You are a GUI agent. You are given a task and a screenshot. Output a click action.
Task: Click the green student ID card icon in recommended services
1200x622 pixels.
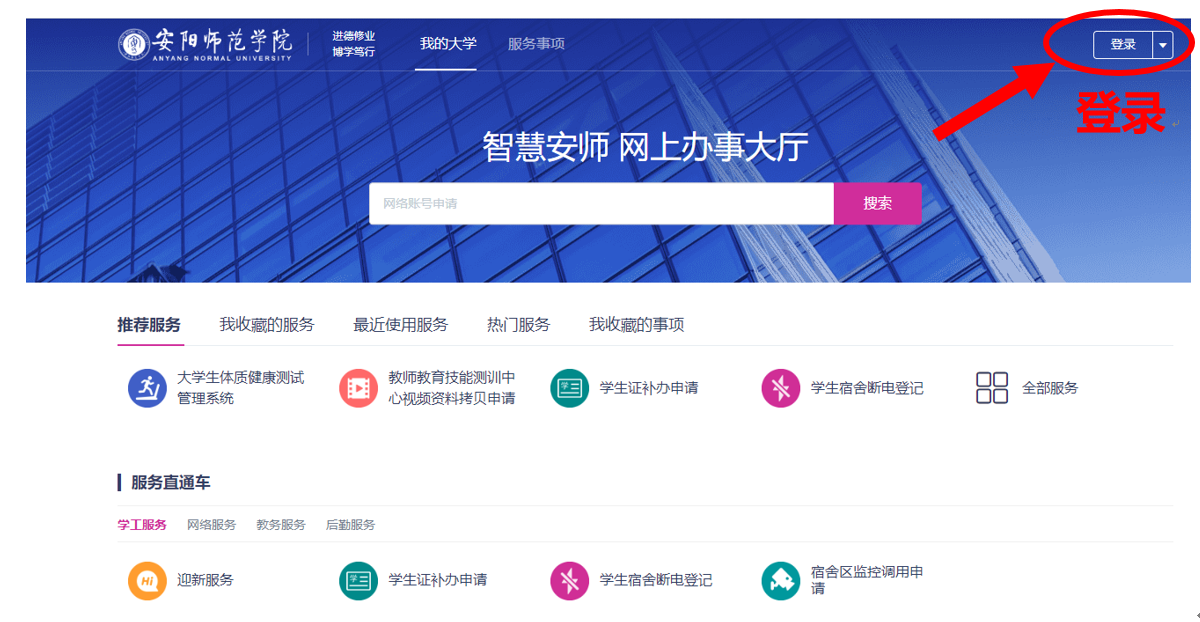[569, 388]
